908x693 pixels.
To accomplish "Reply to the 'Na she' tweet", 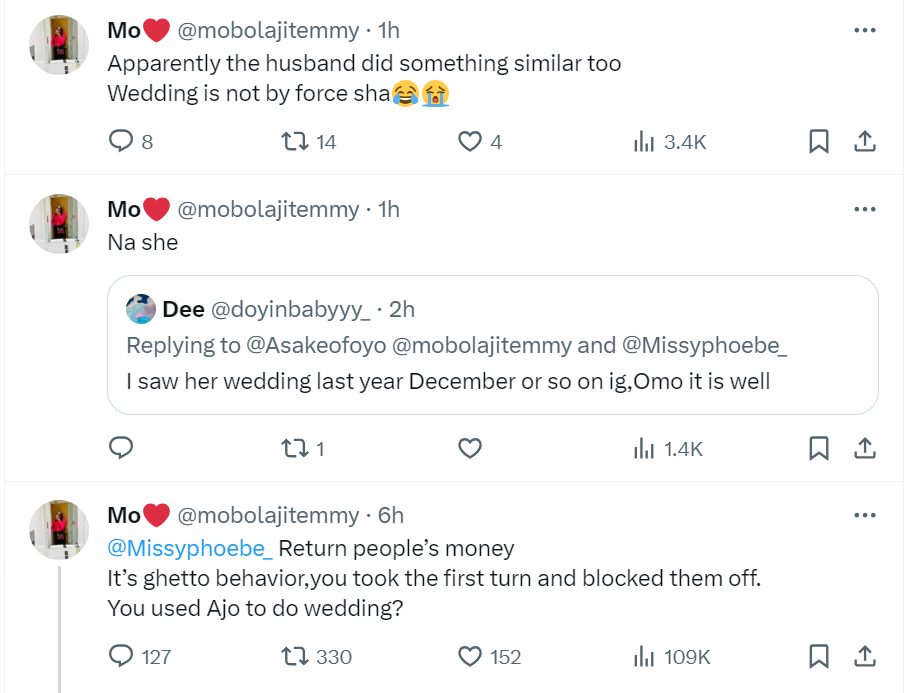I will [121, 449].
